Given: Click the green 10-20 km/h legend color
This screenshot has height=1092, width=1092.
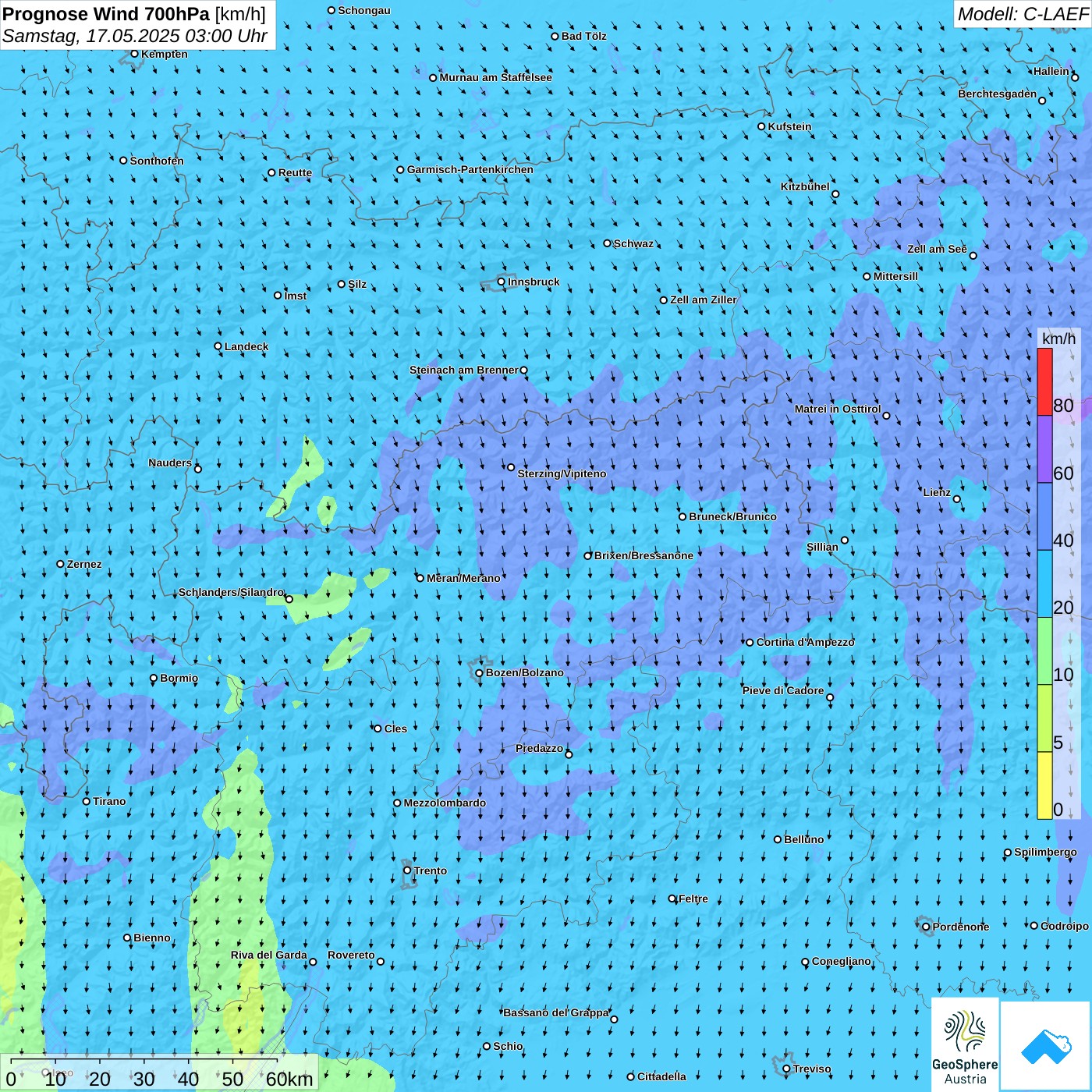Looking at the screenshot, I should pyautogui.click(x=1044, y=651).
